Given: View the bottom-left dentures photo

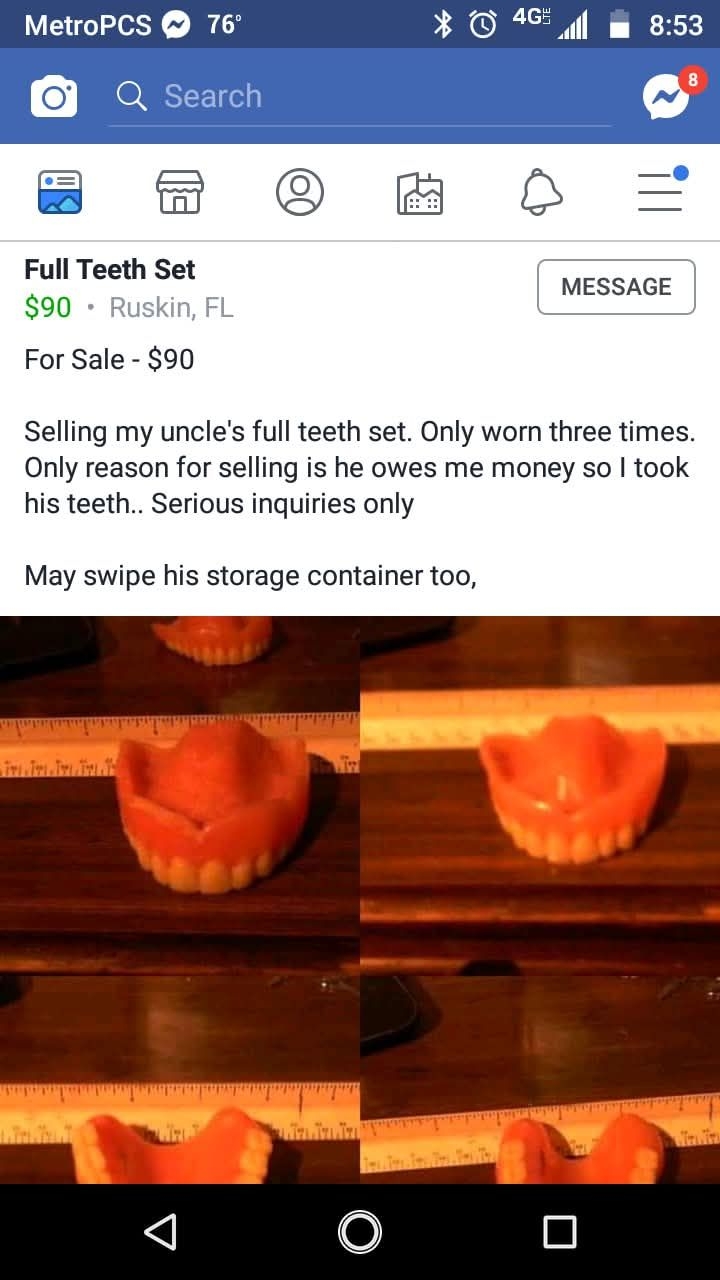Looking at the screenshot, I should click(x=179, y=1080).
